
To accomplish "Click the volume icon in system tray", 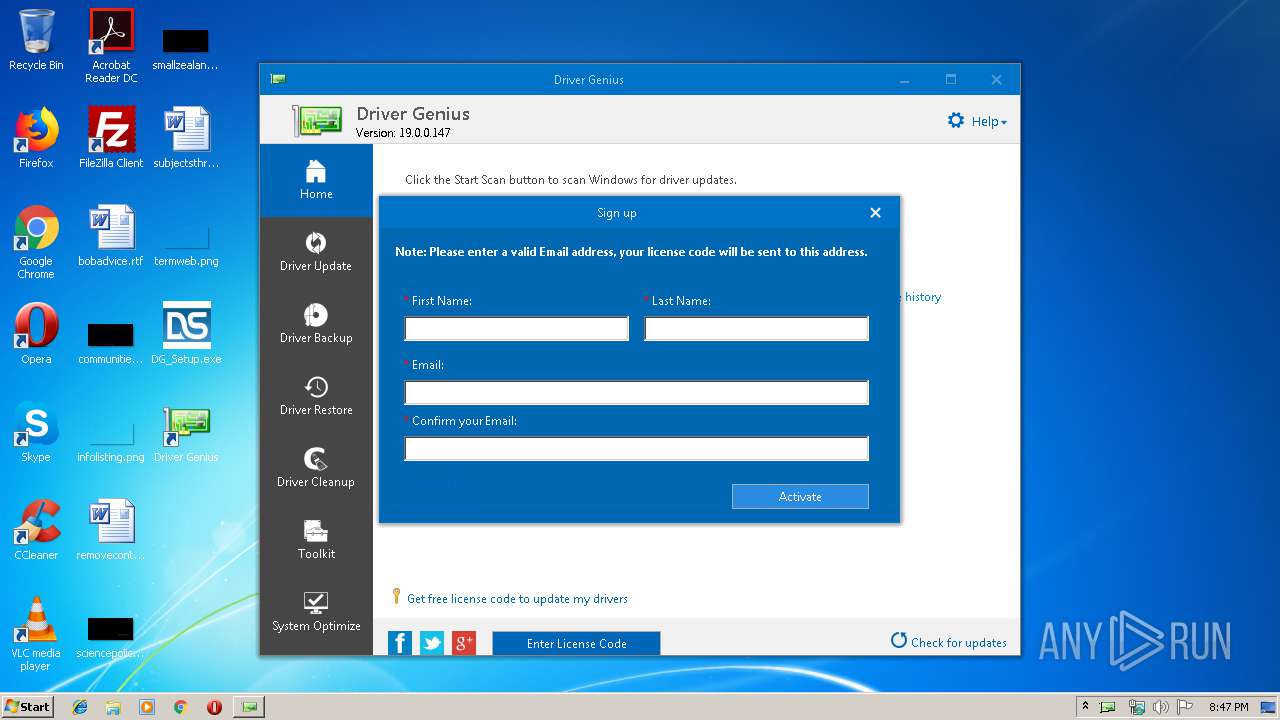I will (x=1161, y=707).
